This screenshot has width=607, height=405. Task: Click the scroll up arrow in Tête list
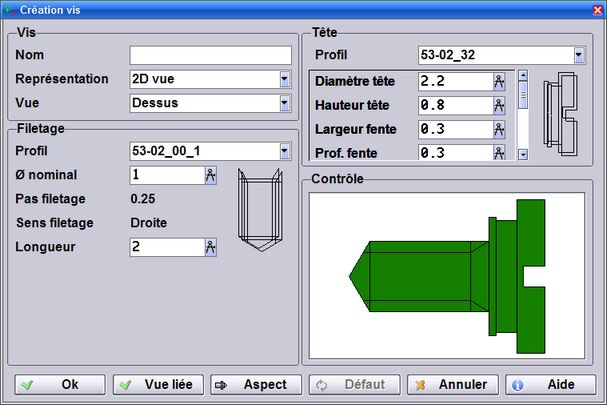(x=523, y=75)
